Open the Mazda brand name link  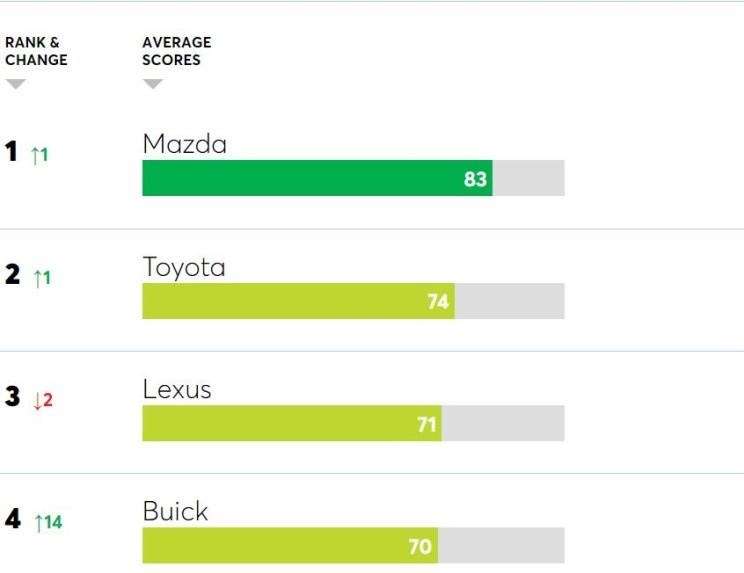185,144
